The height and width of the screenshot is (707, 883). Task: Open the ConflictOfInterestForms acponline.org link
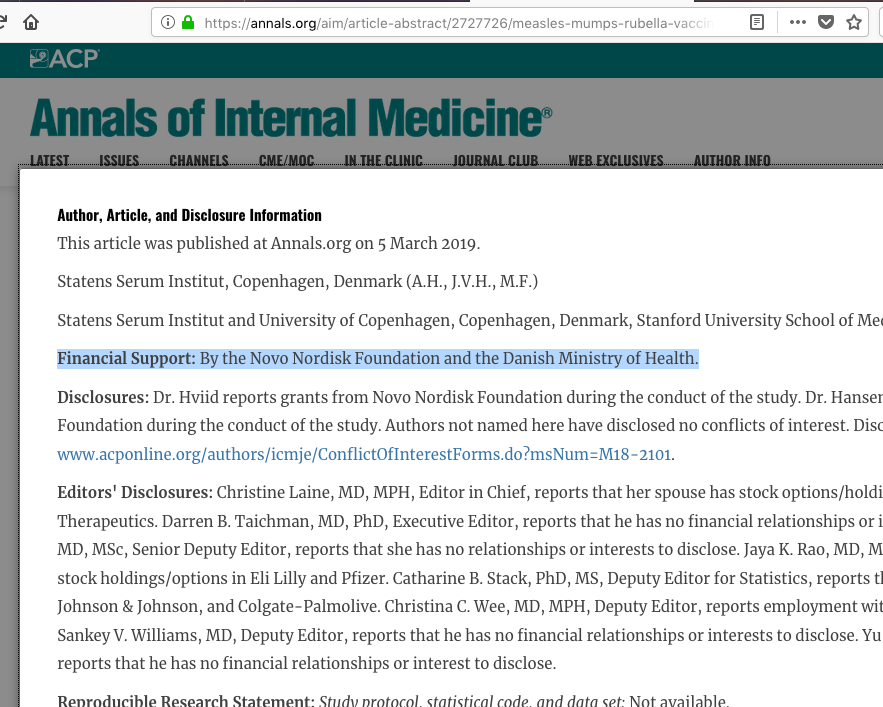point(364,454)
